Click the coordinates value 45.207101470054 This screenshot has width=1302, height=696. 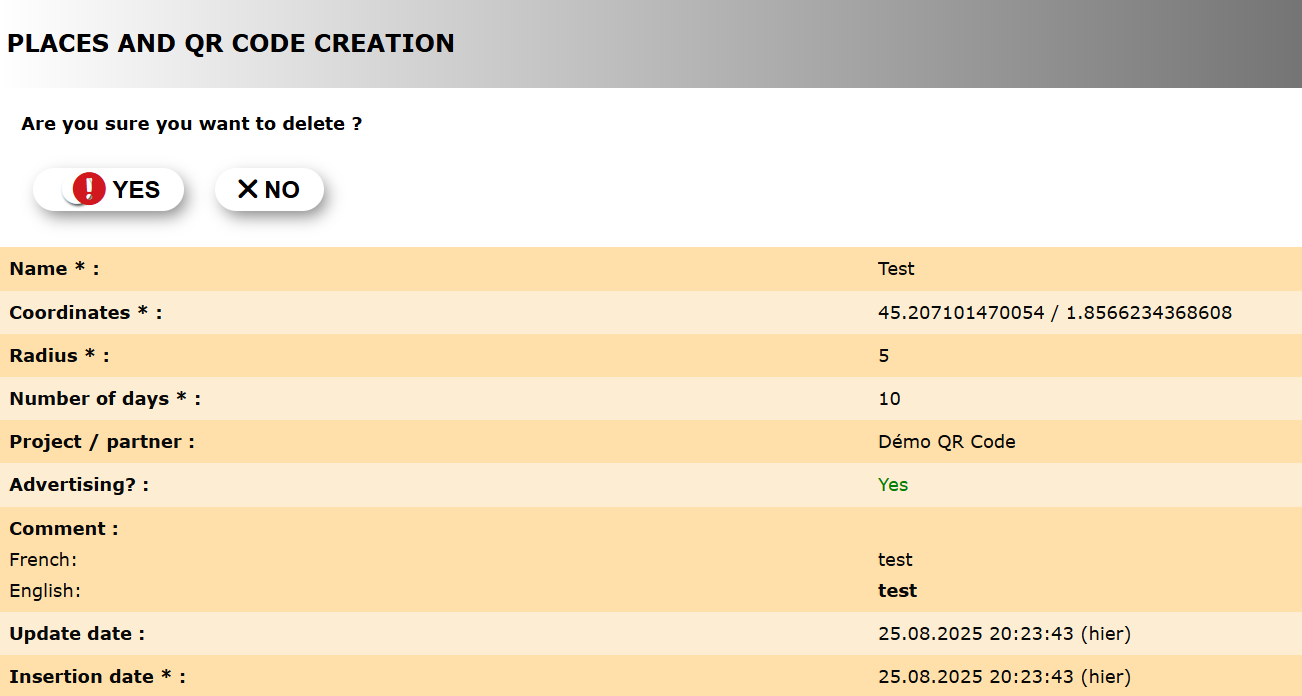tap(960, 313)
